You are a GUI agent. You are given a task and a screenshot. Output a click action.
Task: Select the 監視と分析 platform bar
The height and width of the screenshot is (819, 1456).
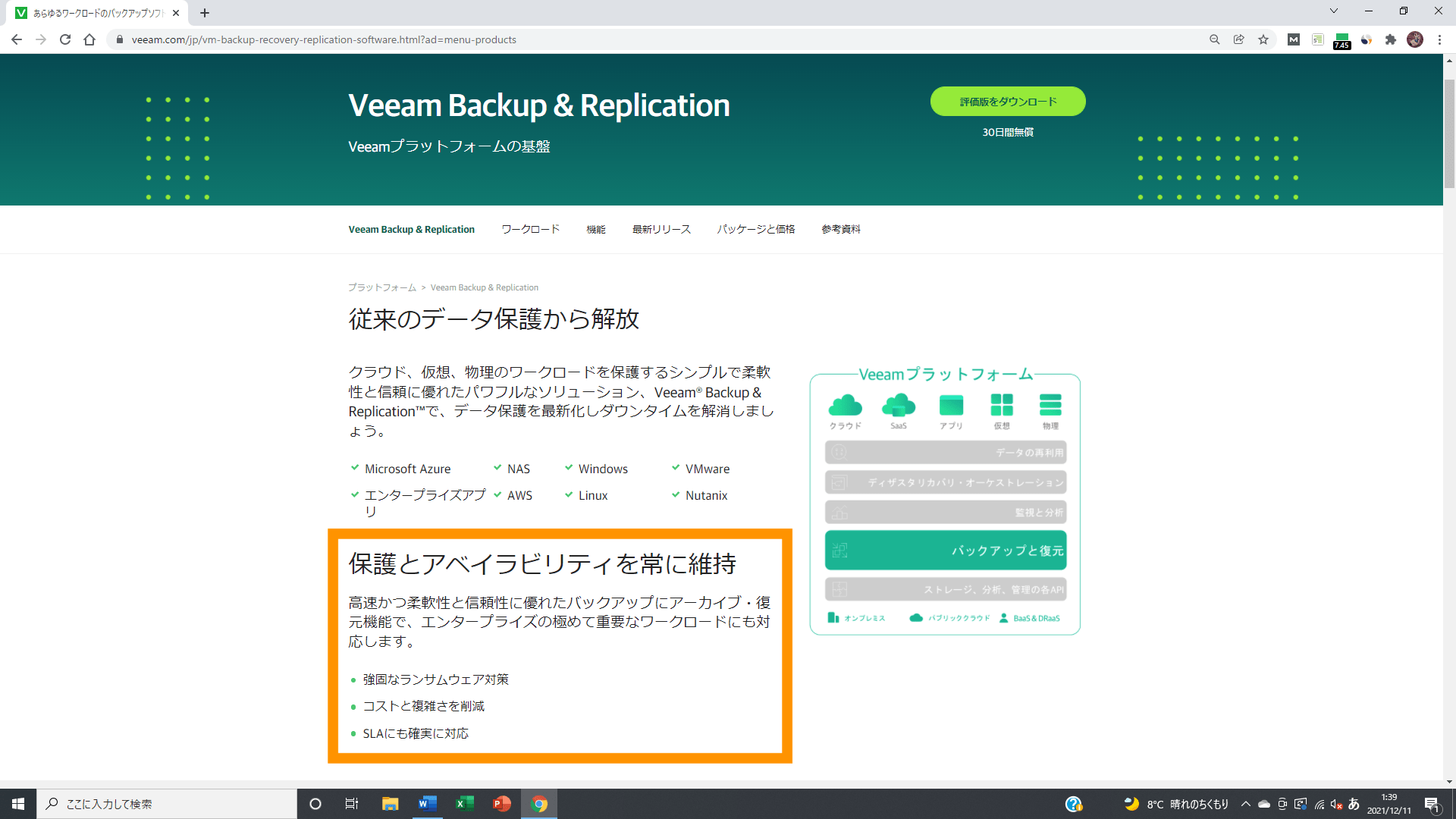pyautogui.click(x=946, y=513)
